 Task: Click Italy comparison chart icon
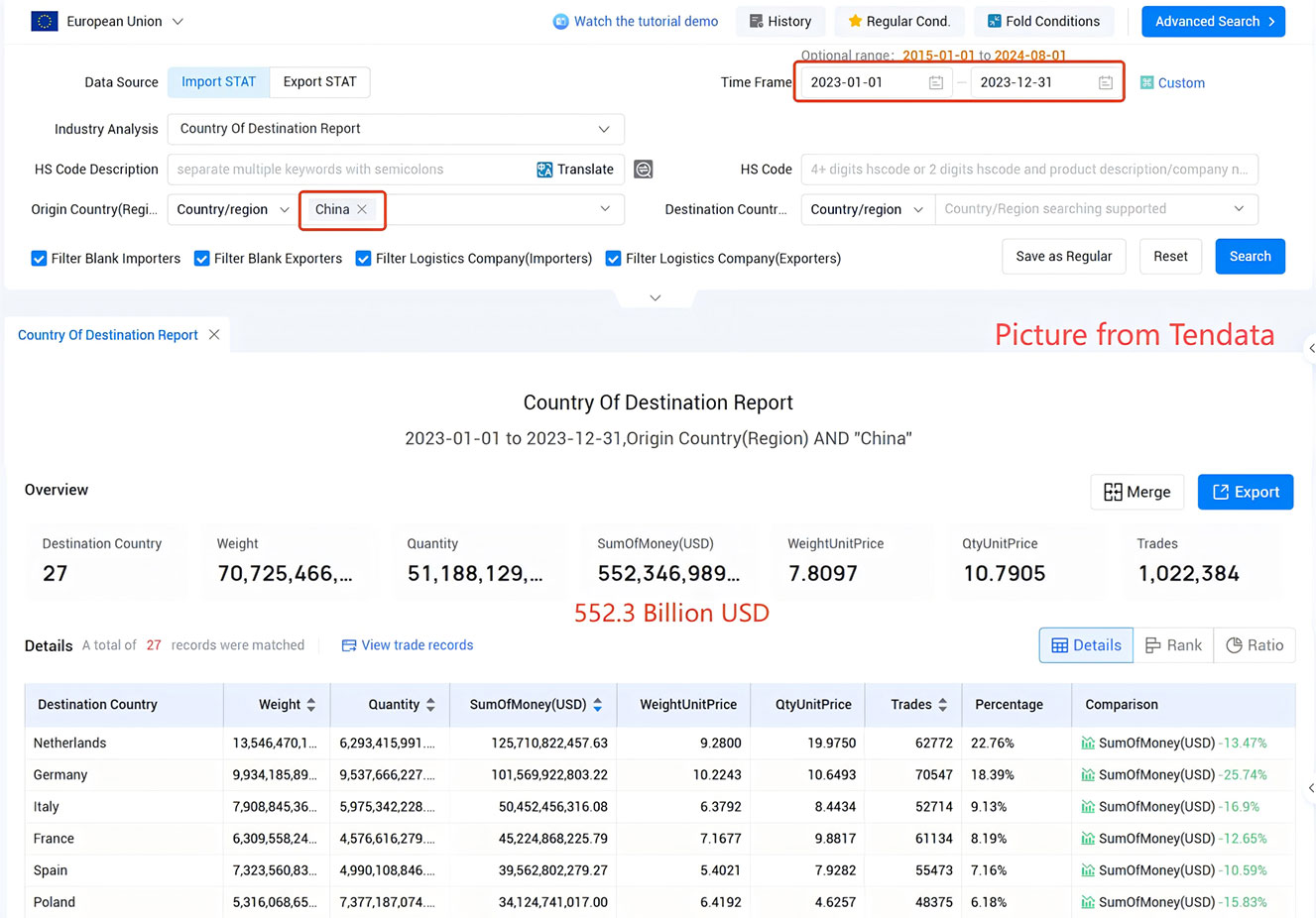point(1088,807)
